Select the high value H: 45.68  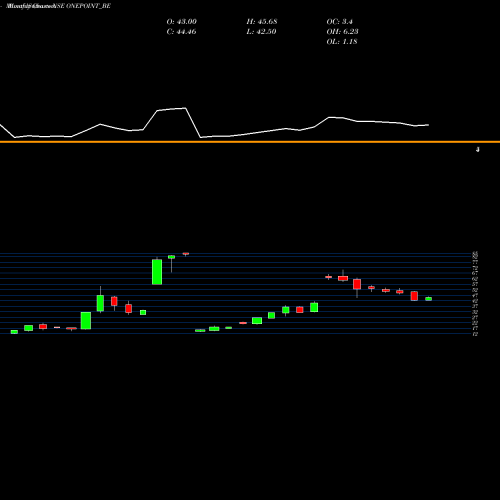pos(262,22)
